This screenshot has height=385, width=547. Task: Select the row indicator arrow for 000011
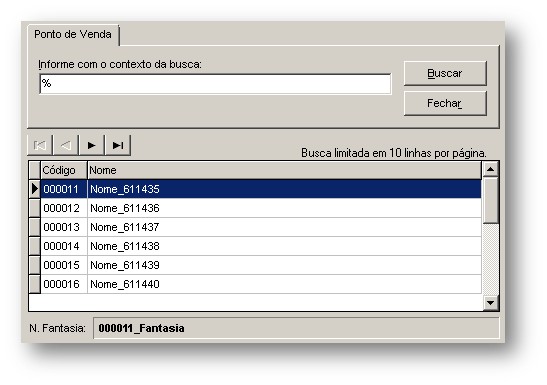point(35,189)
